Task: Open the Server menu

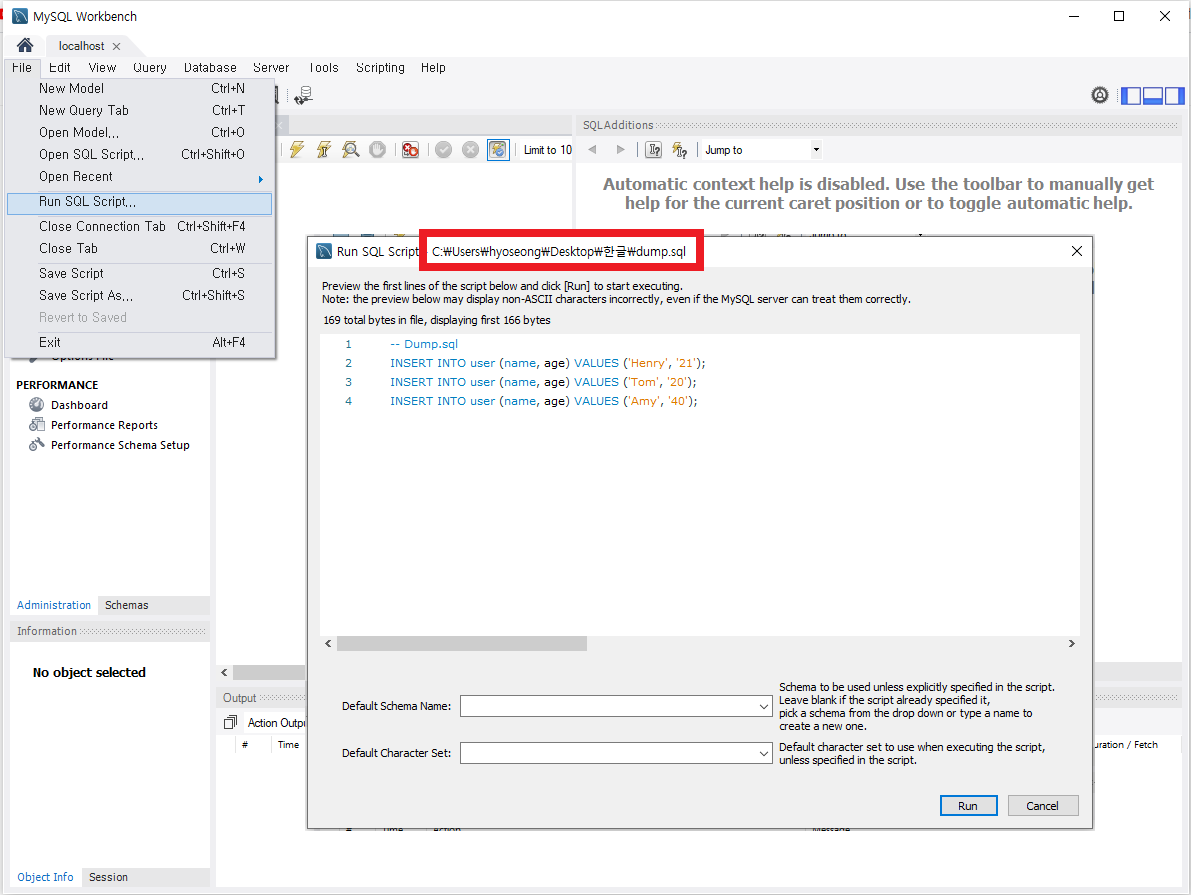Action: 271,68
